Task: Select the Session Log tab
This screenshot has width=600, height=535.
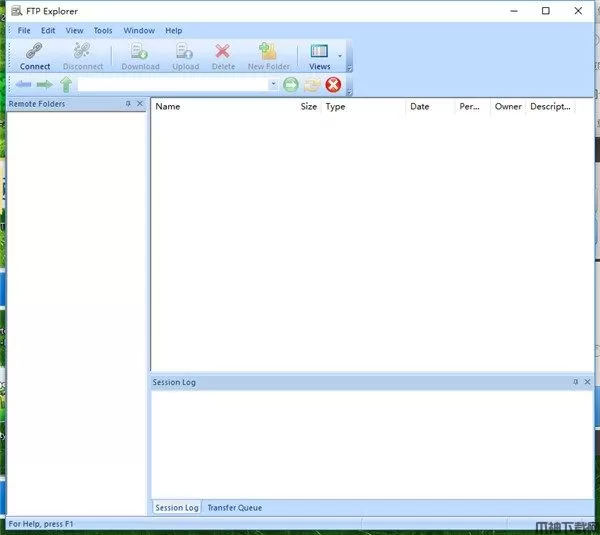Action: pos(176,508)
